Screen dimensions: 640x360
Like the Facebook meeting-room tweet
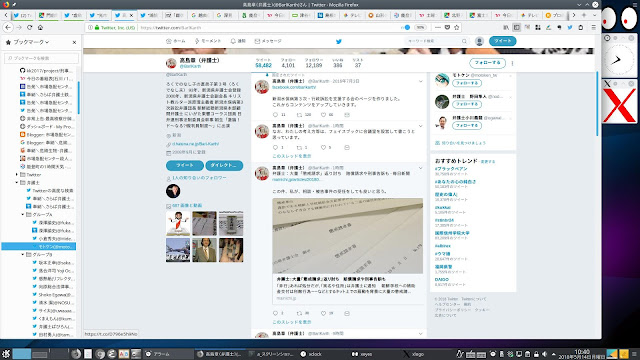tap(323, 147)
